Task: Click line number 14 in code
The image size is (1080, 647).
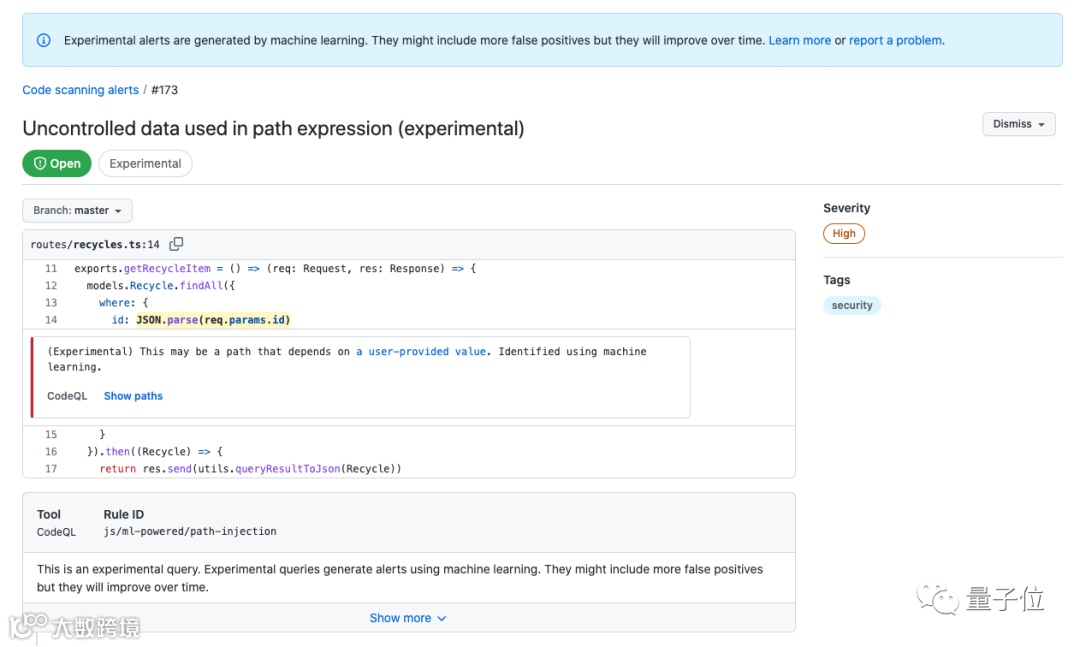Action: pyautogui.click(x=51, y=320)
